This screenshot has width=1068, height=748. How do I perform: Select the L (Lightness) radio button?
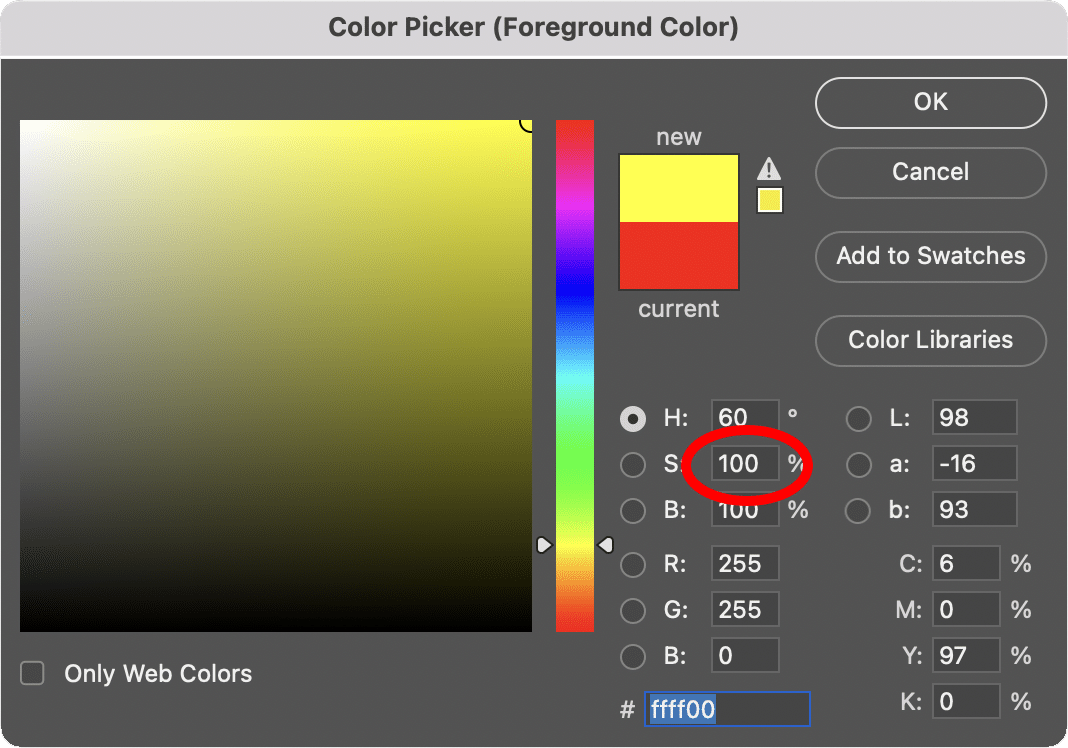(x=858, y=418)
